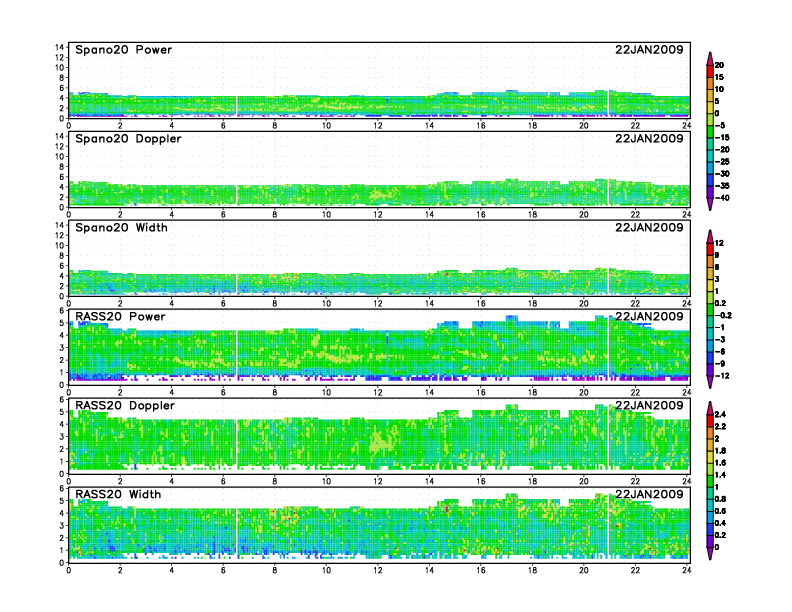Click the '-12' label on the middle colorbar
Viewport: 792px width, 612px height.
pyautogui.click(x=722, y=376)
